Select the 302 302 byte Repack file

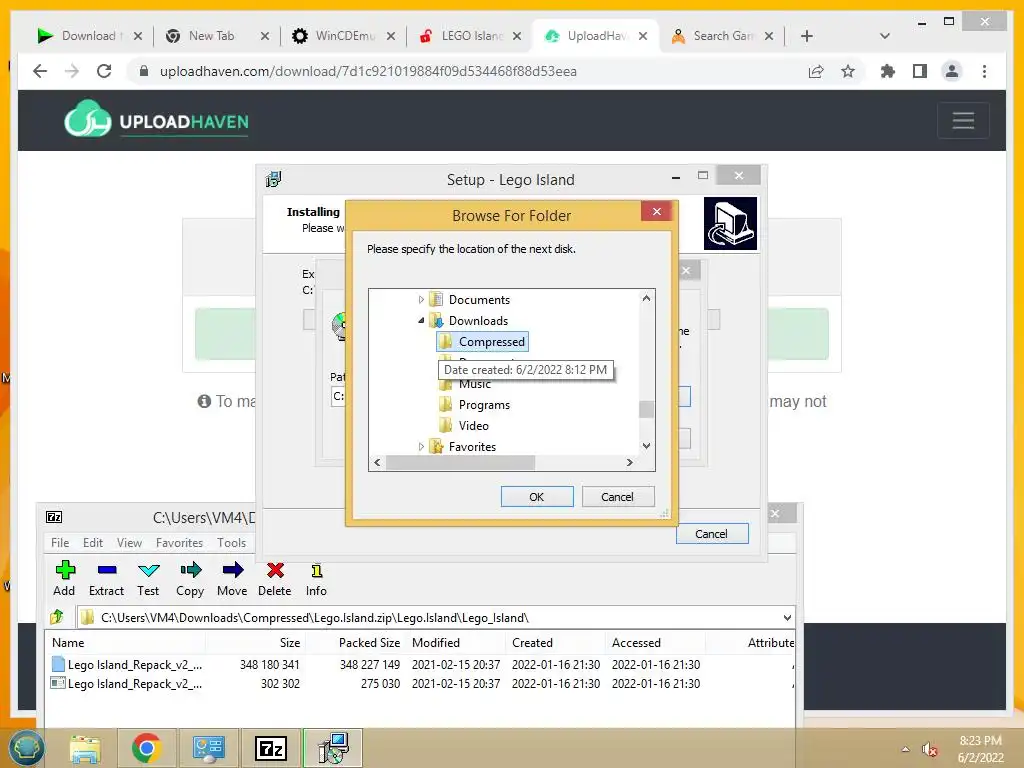pos(418,684)
